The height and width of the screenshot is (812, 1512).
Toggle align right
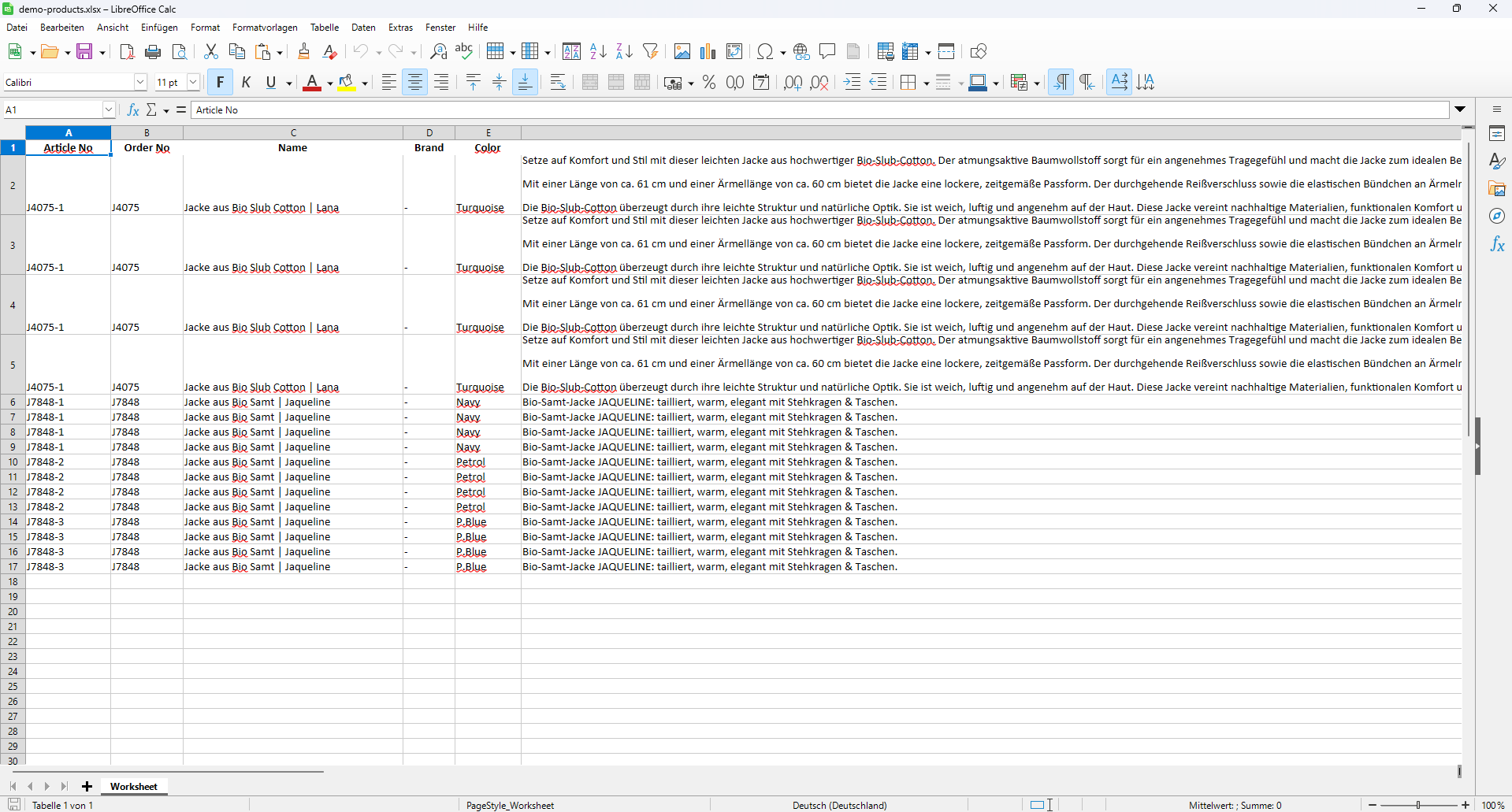click(x=441, y=83)
